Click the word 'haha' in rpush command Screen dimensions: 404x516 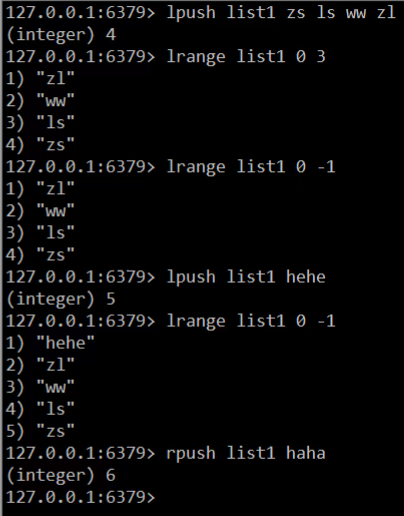coord(306,453)
